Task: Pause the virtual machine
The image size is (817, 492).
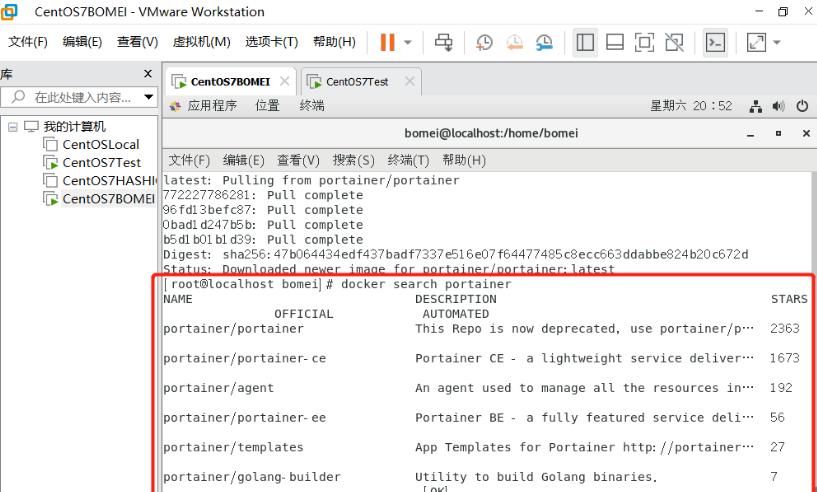Action: pos(387,42)
